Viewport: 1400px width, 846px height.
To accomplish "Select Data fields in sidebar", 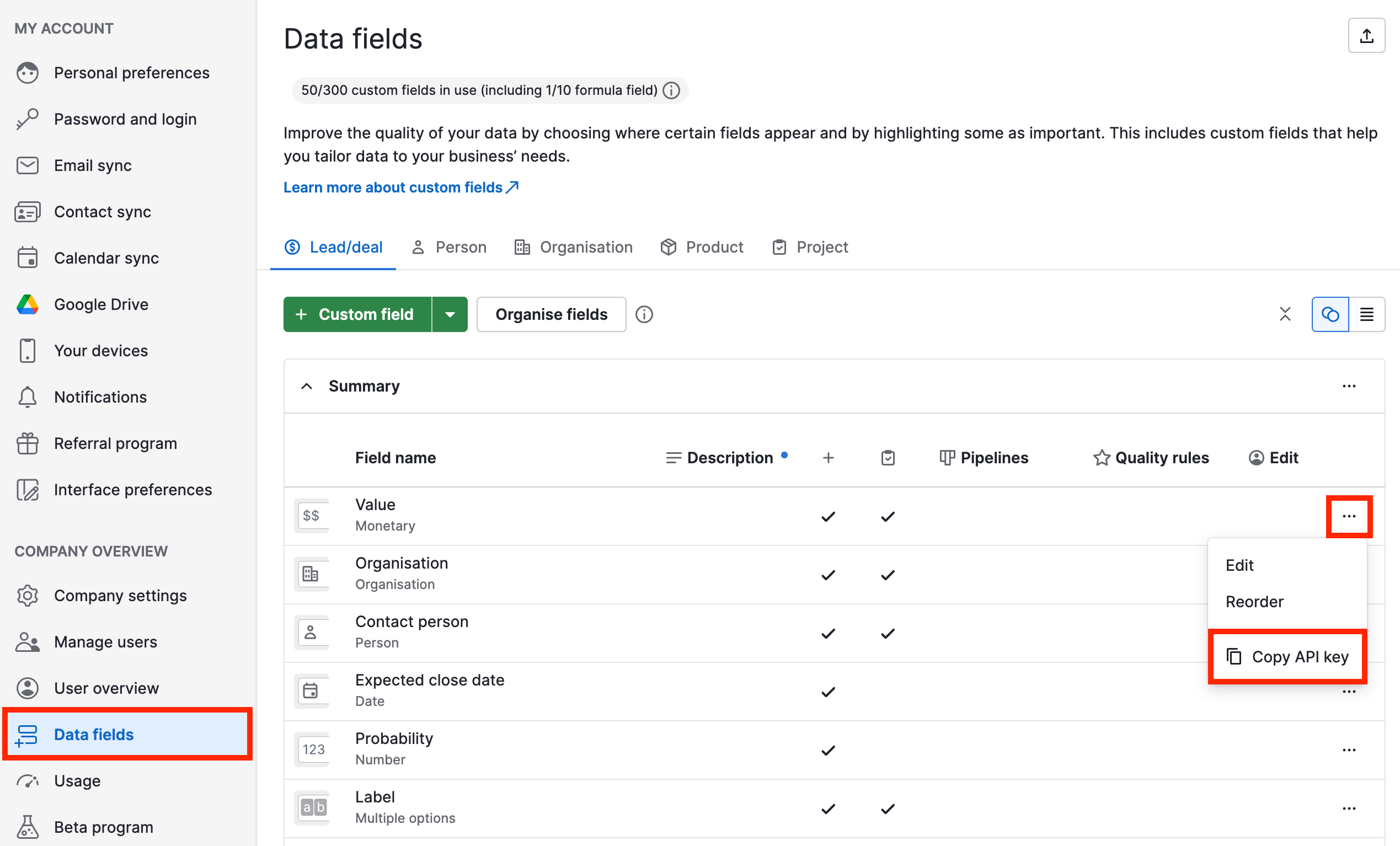I will (x=128, y=735).
